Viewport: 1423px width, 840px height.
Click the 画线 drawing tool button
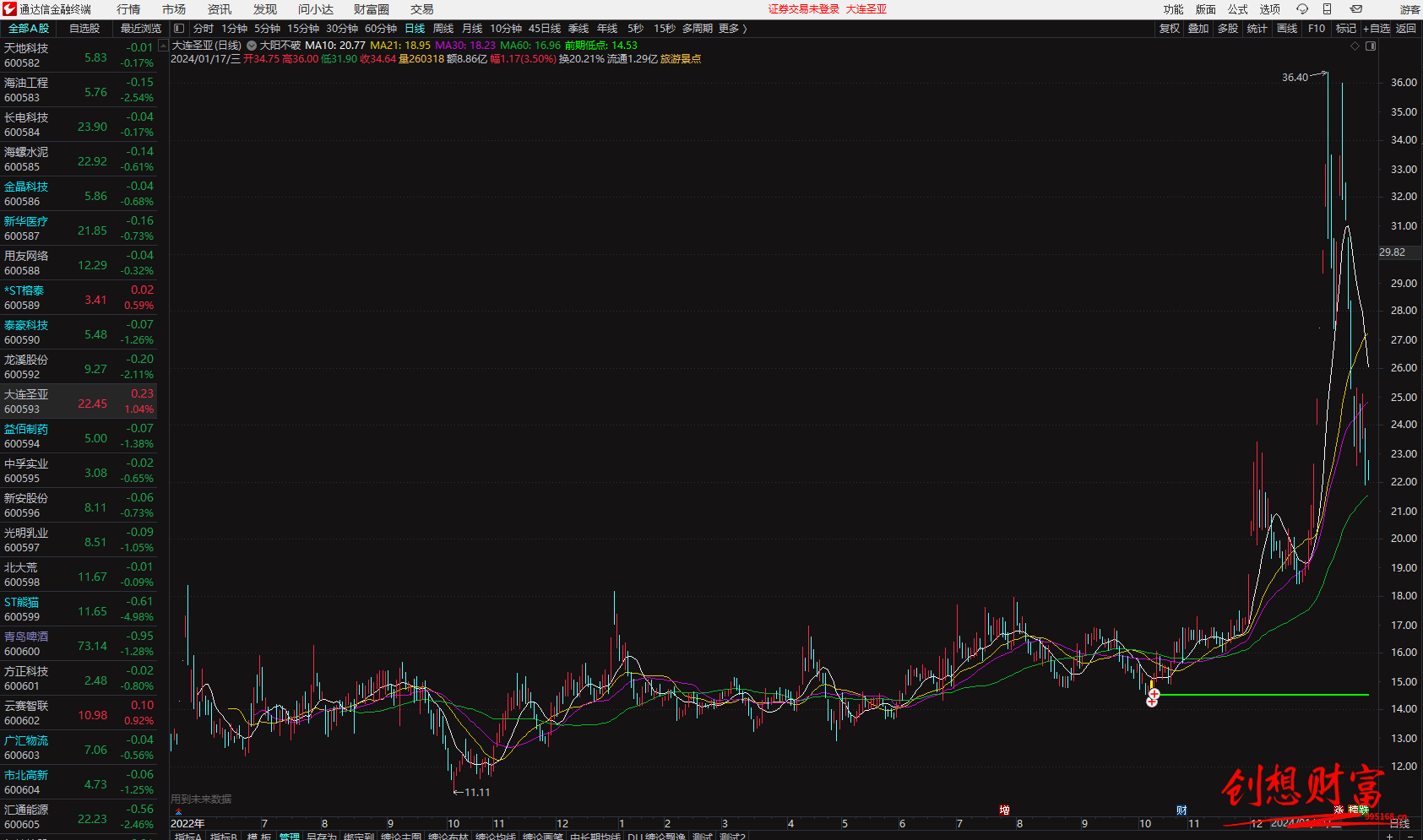[1287, 29]
